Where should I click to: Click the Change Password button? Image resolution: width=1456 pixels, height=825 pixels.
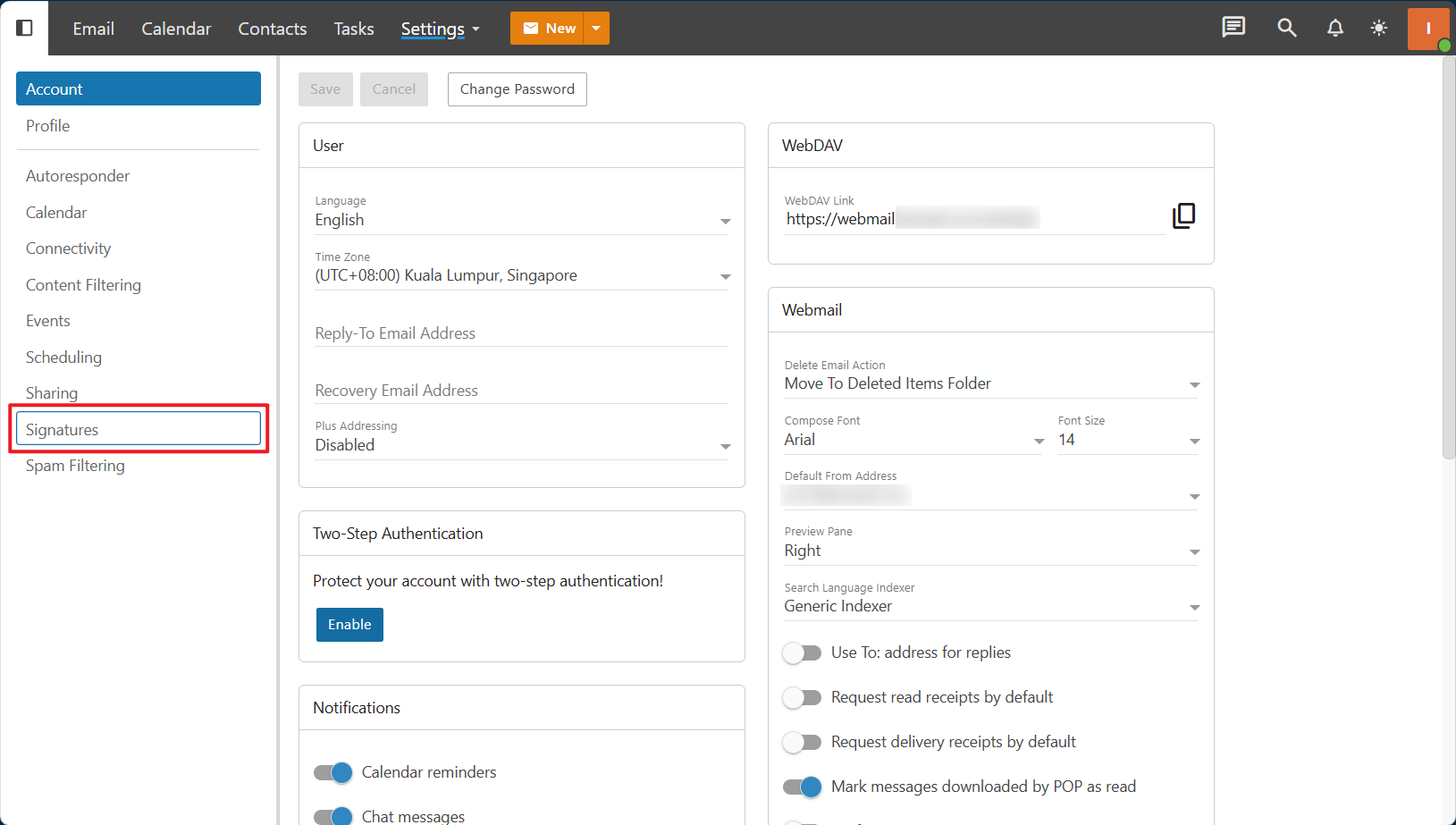517,89
